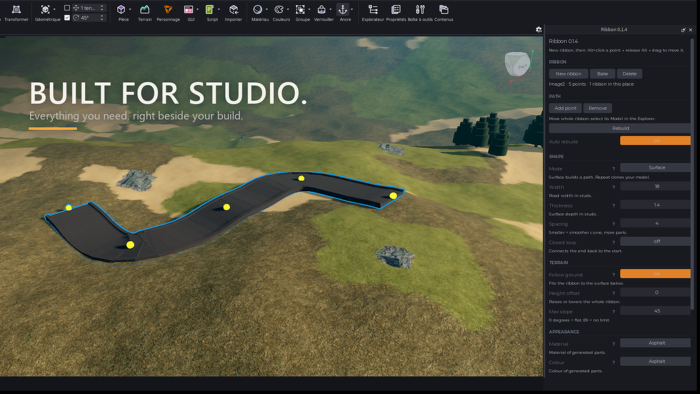Show help for Material setting
Viewport: 700px width, 394px height.
click(613, 344)
